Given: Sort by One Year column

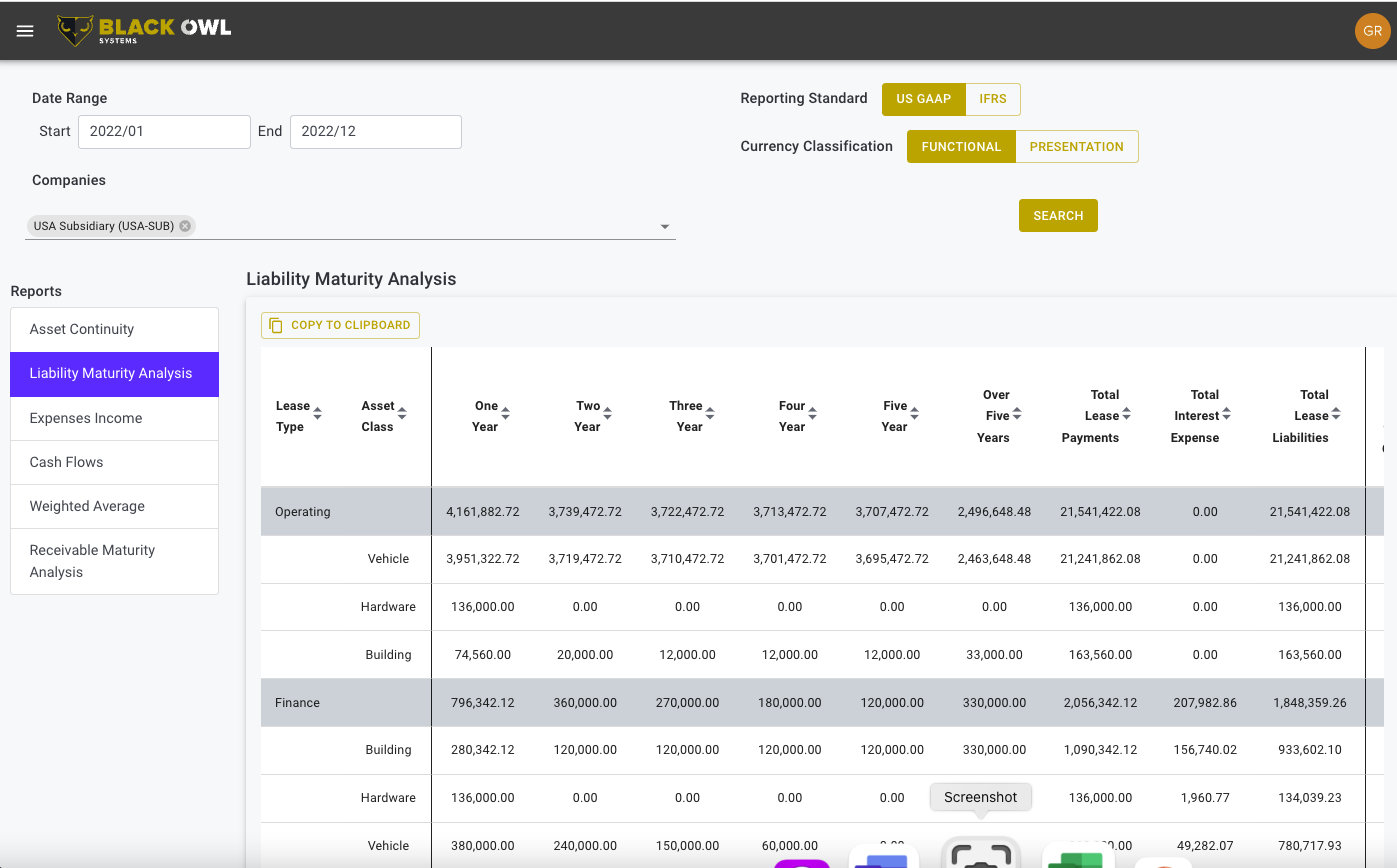Looking at the screenshot, I should 506,413.
